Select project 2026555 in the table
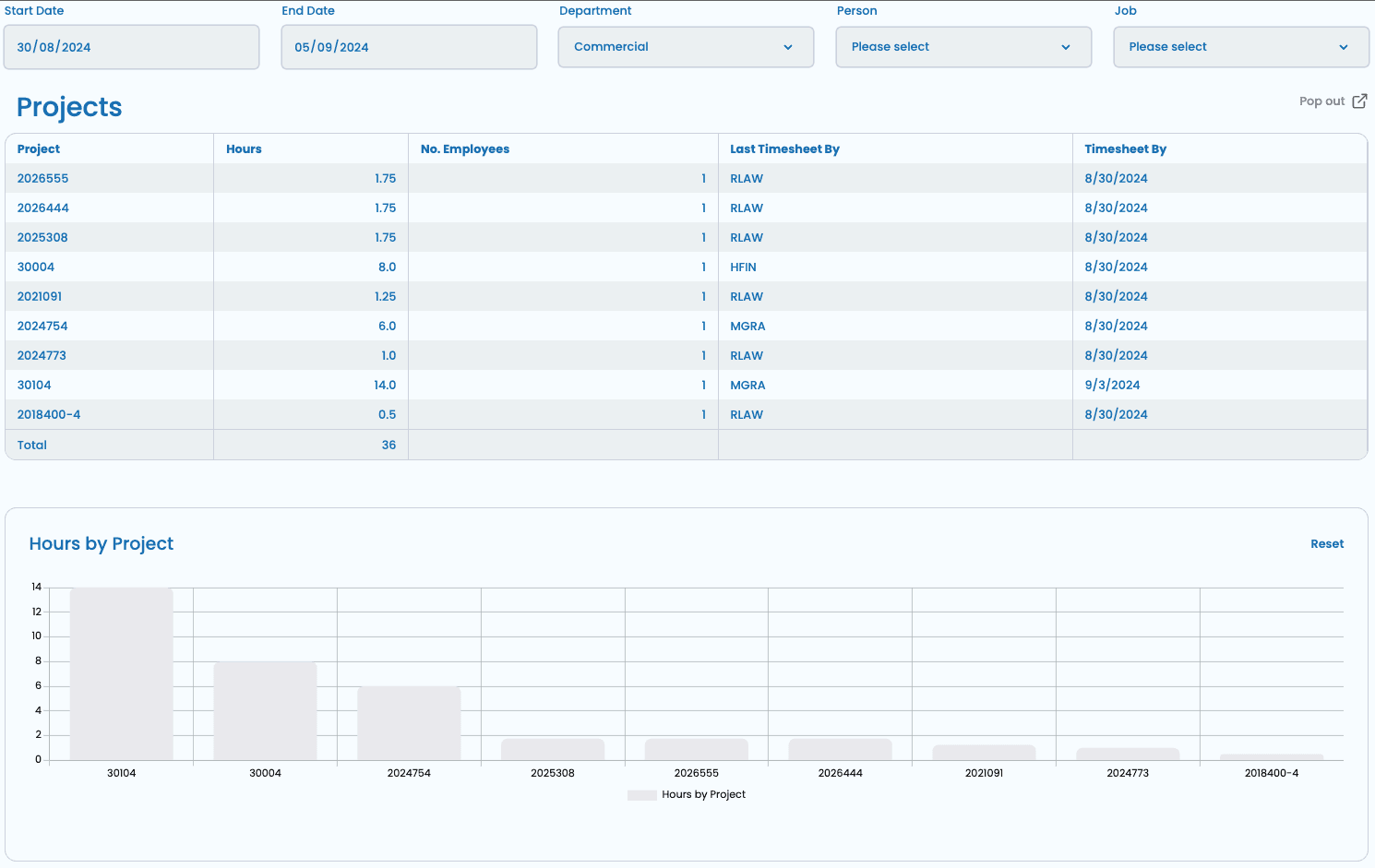1375x868 pixels. point(42,178)
